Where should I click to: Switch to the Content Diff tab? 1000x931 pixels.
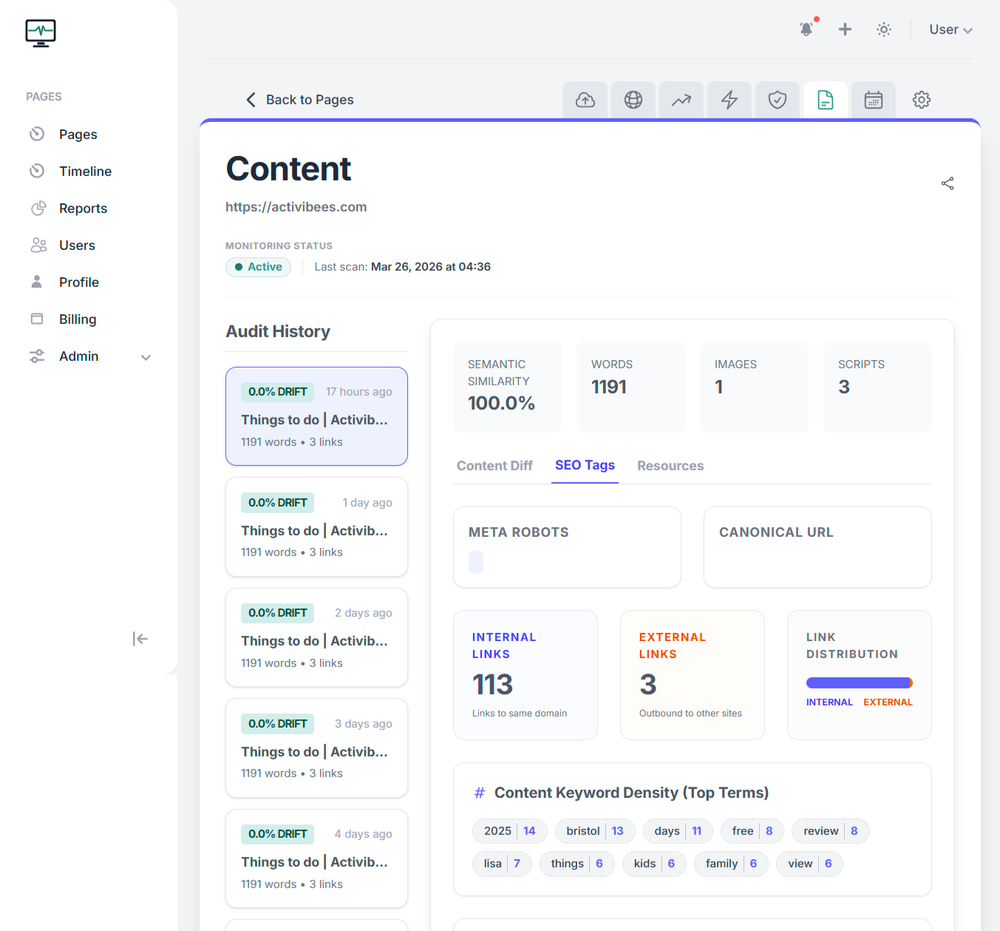point(494,465)
